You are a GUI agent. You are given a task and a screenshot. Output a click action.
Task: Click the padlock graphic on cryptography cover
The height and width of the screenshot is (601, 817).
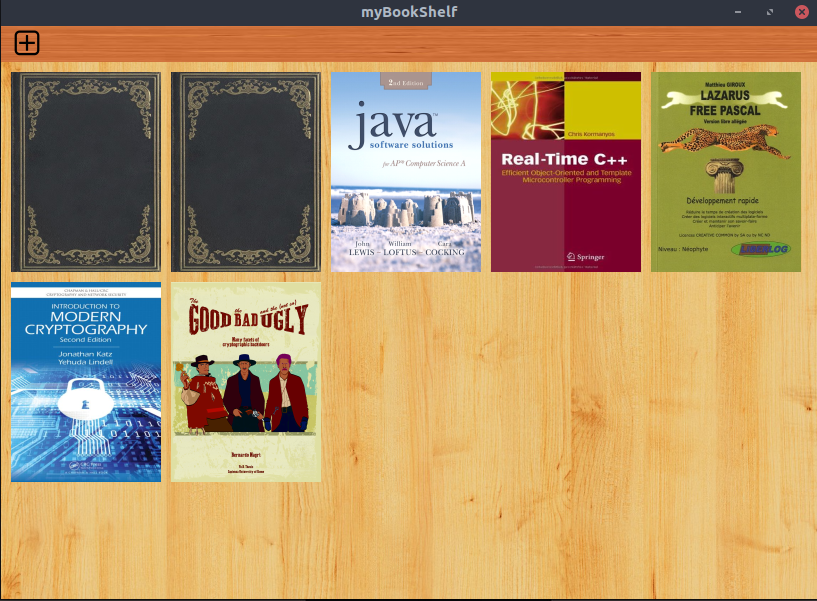tap(85, 403)
